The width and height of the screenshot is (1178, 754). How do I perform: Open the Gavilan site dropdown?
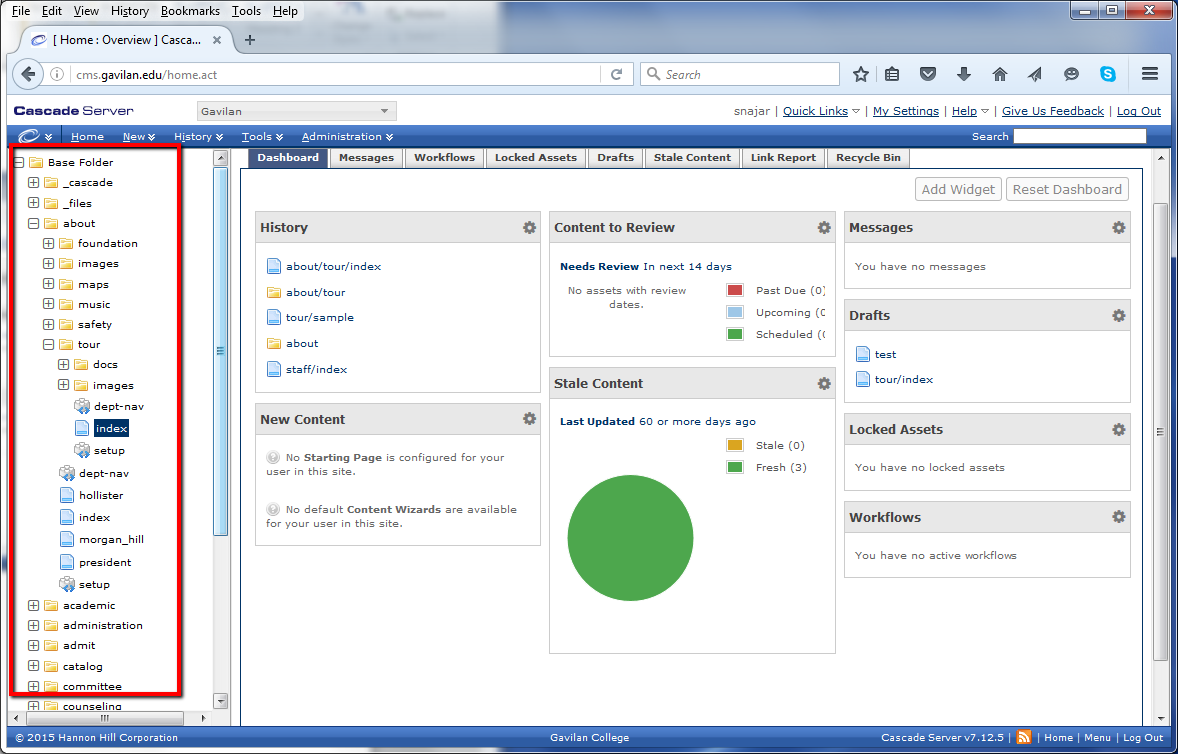(296, 111)
